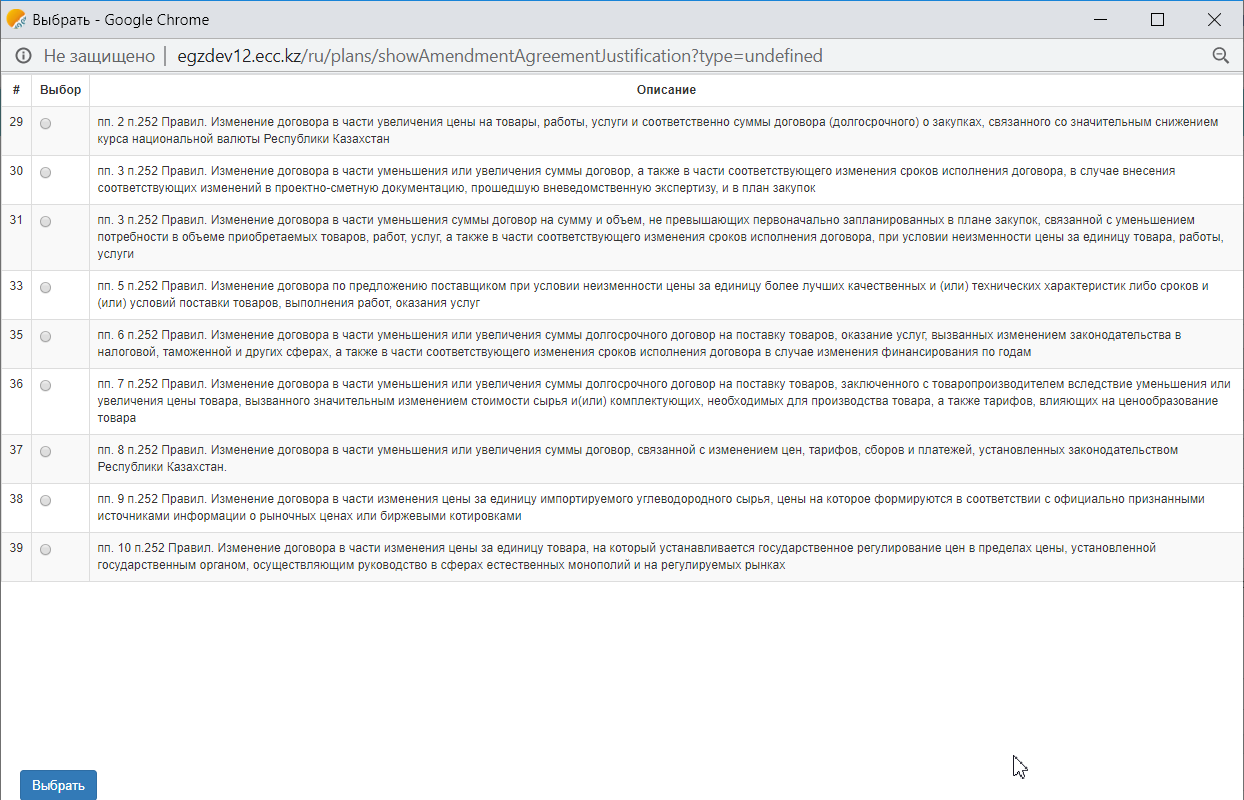Click the site info 'Не защищено' icon
This screenshot has width=1244, height=800.
point(23,56)
